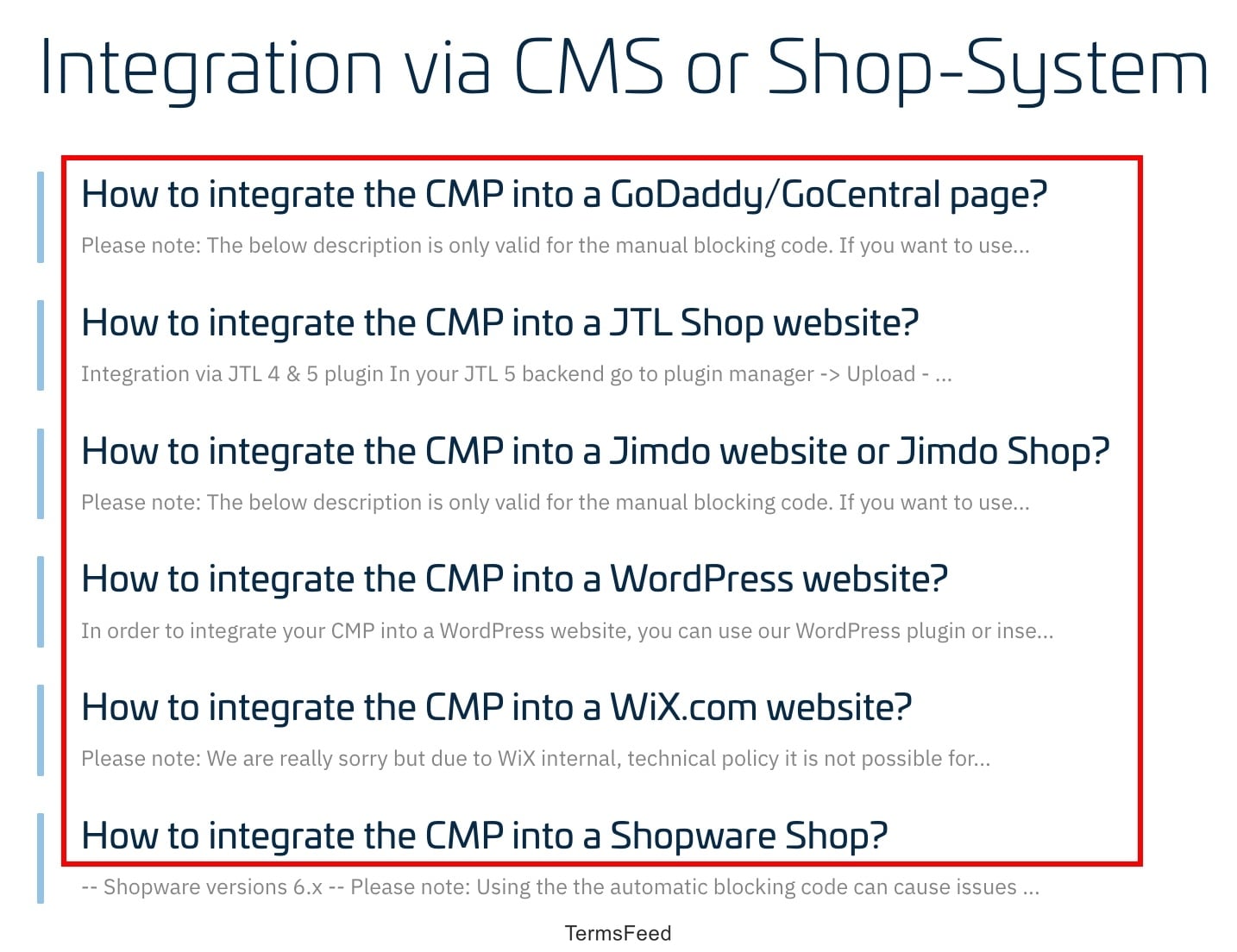Open the JTL Shop website integration article

(x=499, y=323)
